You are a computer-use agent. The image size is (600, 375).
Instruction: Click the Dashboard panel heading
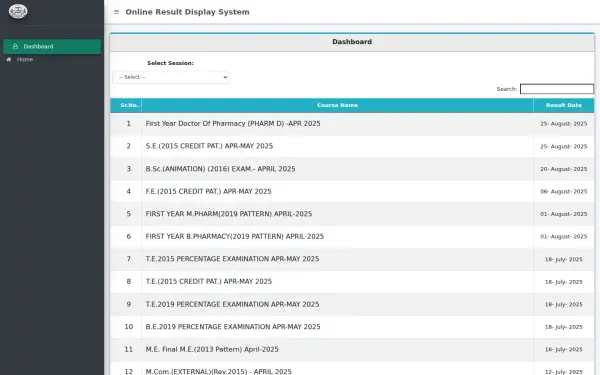point(352,42)
